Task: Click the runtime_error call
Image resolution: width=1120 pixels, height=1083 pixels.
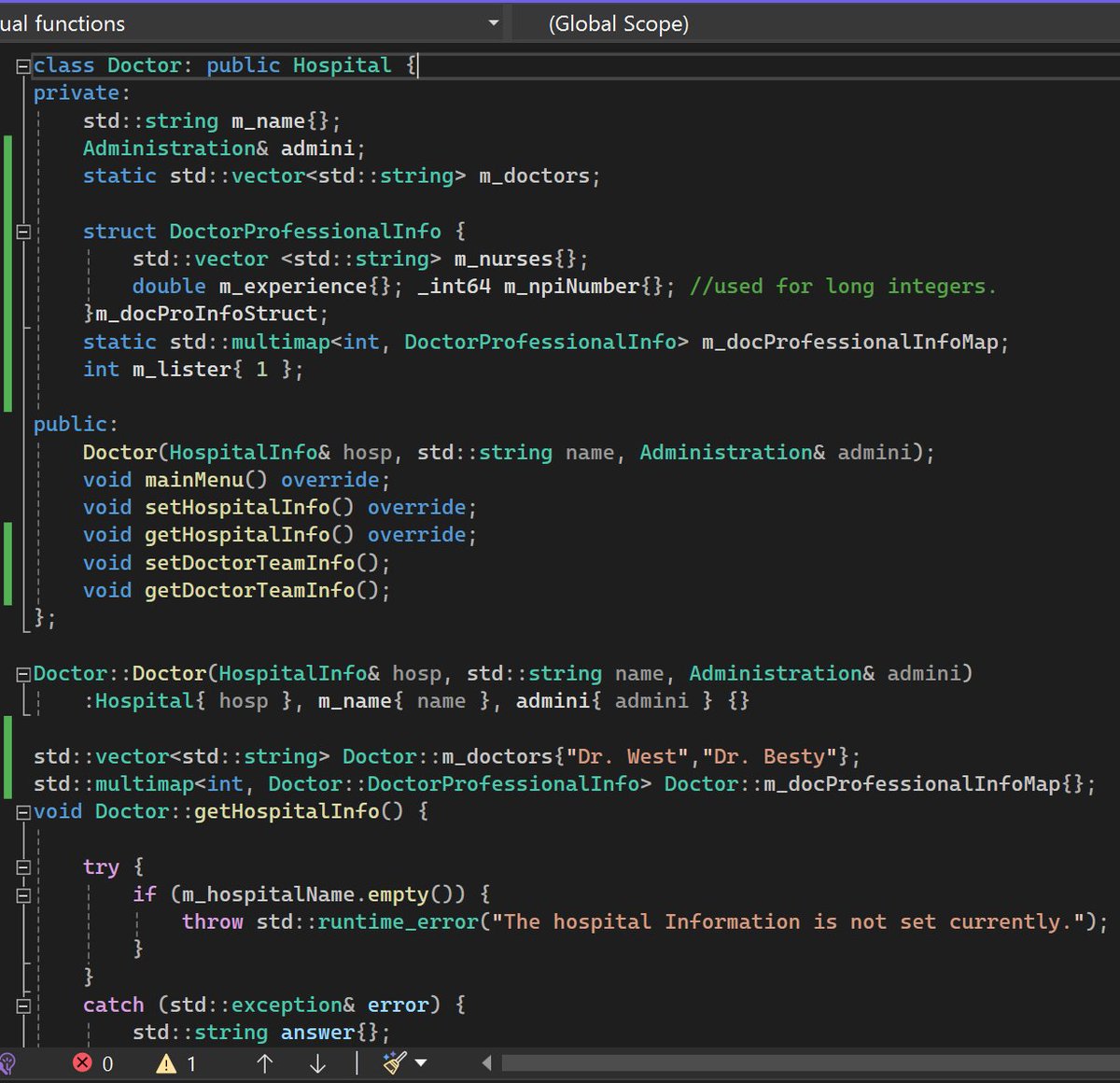Action: click(x=398, y=922)
